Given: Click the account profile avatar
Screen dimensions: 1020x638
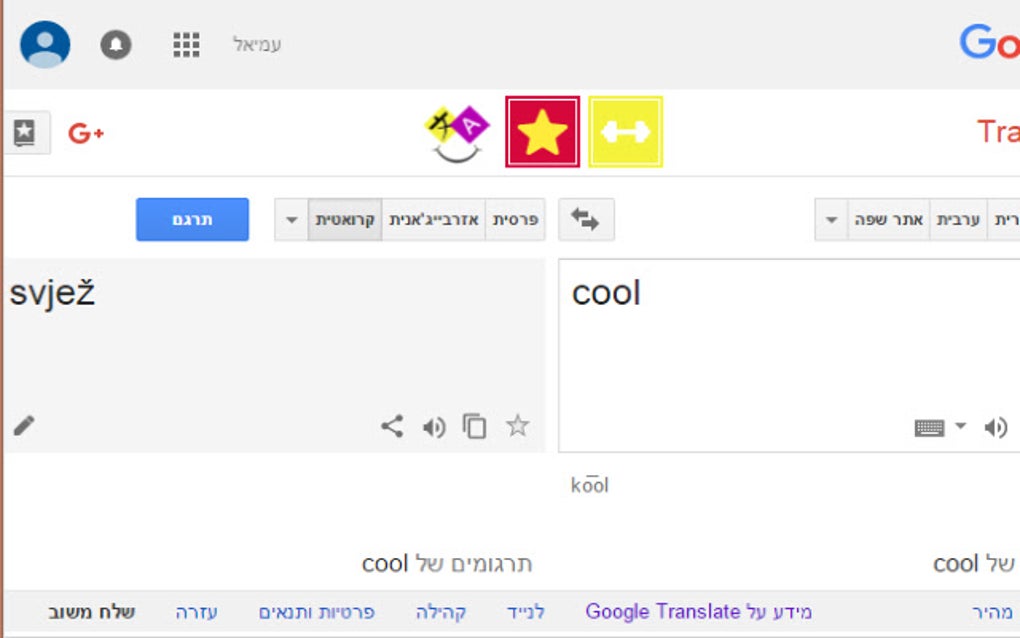Looking at the screenshot, I should coord(45,45).
